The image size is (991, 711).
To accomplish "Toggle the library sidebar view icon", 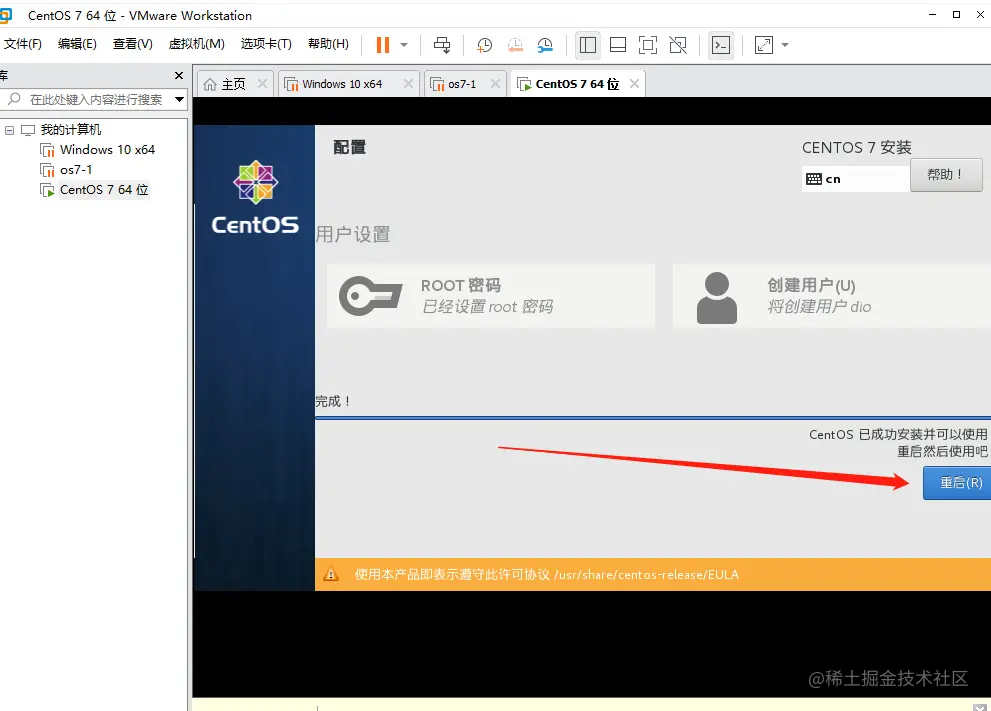I will 588,45.
